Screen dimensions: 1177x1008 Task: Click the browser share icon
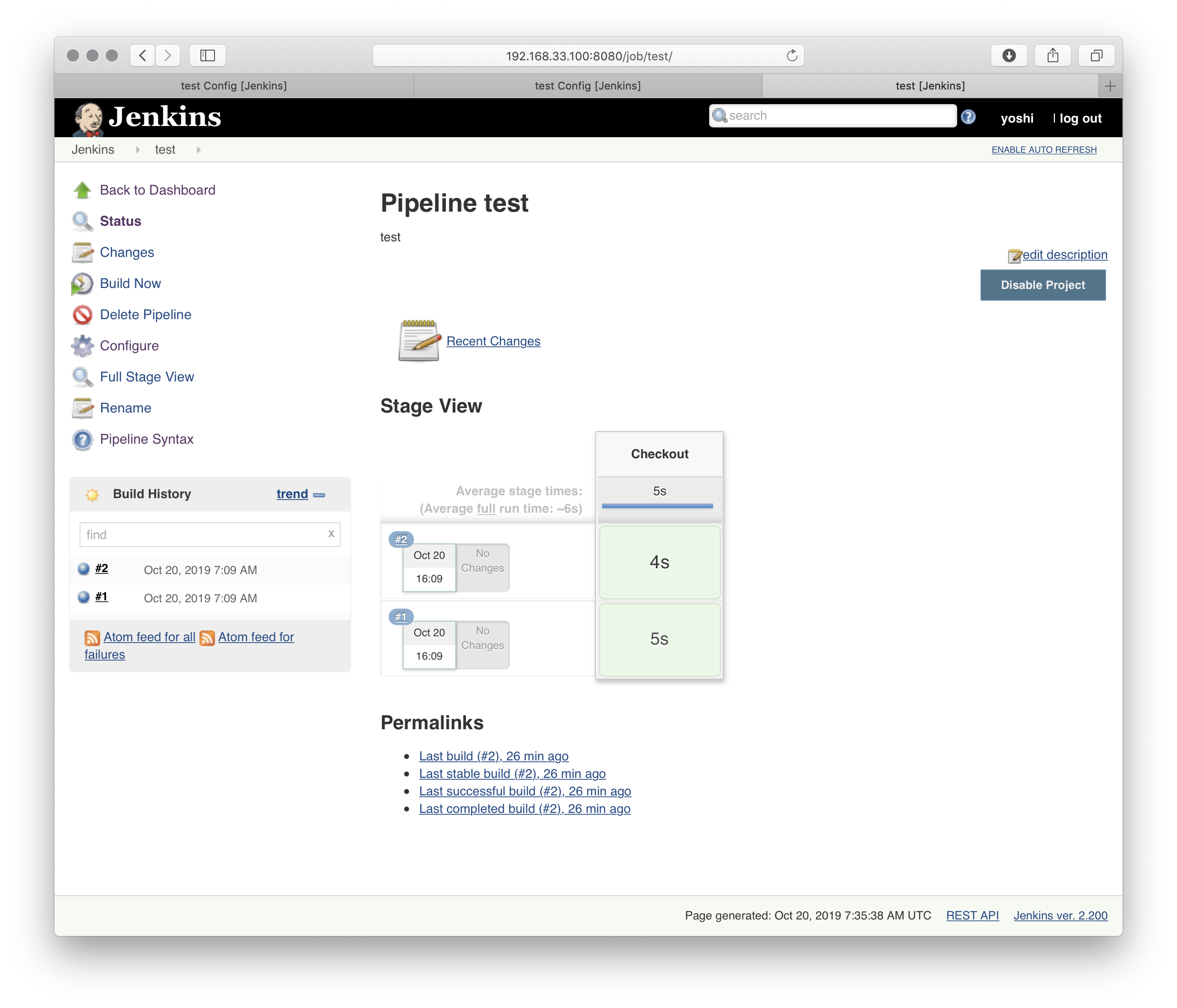click(1052, 55)
